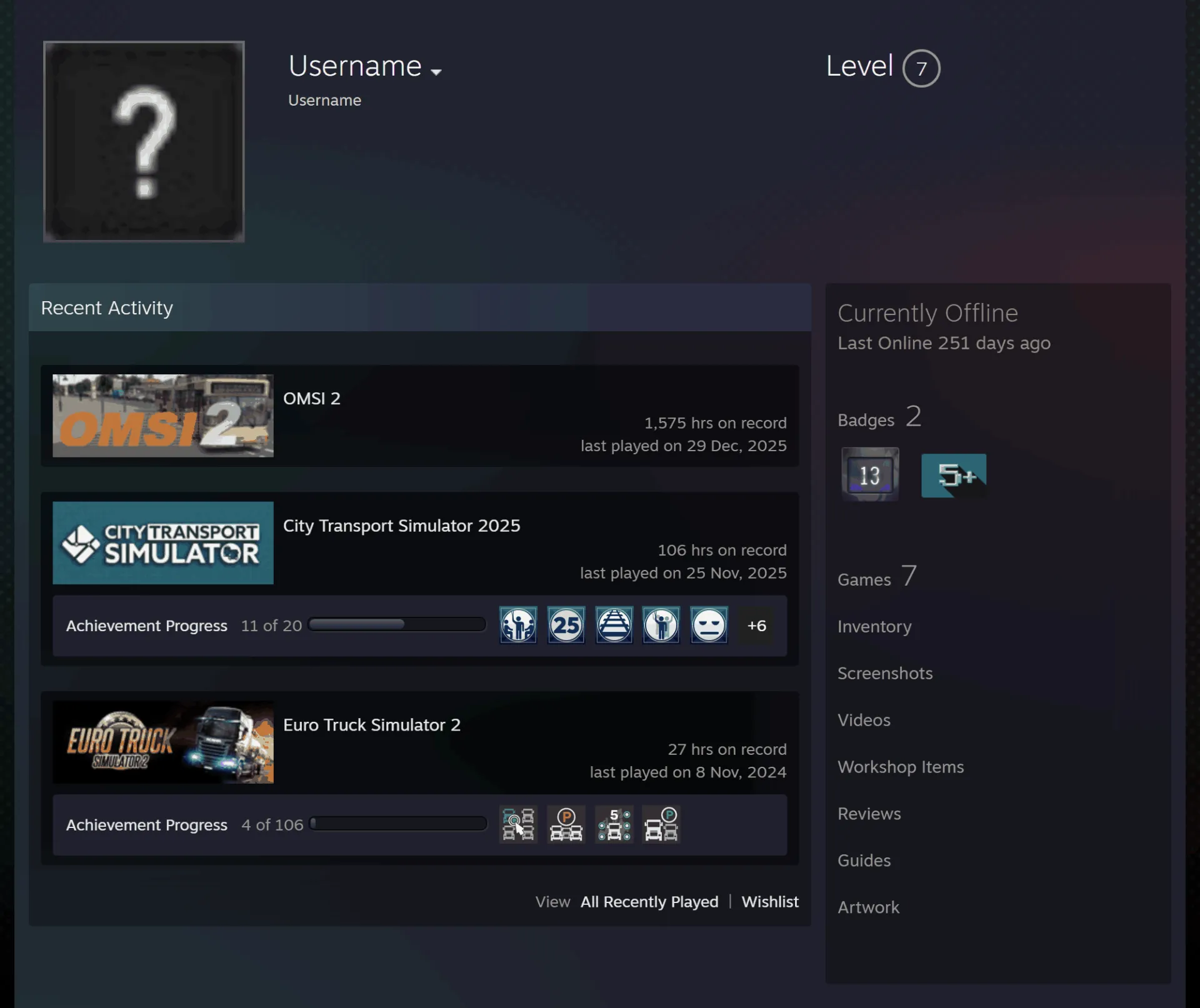1200x1008 pixels.
Task: Select the truck magnifier achievement icon
Action: (518, 824)
